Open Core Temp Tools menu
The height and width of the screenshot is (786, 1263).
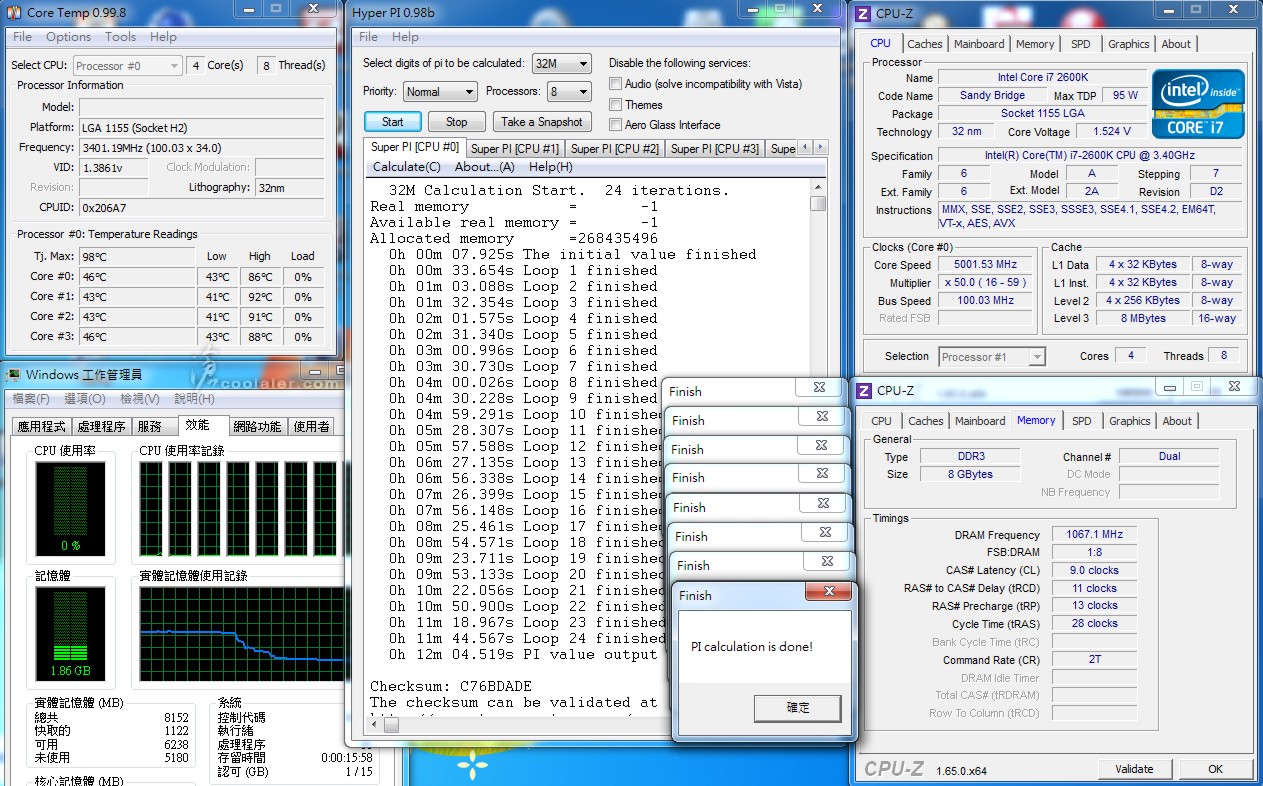(x=121, y=37)
